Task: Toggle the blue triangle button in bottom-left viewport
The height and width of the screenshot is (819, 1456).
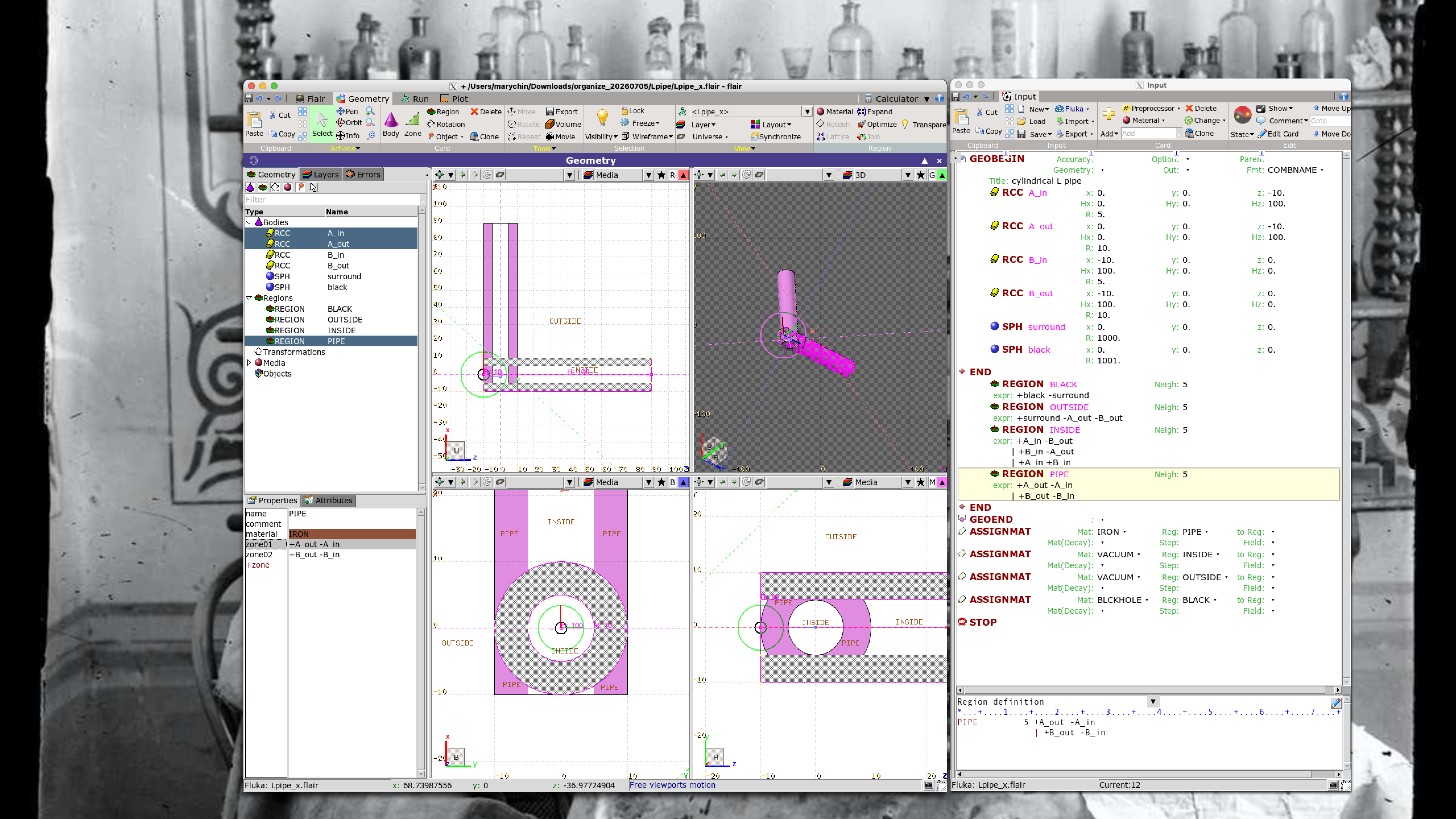Action: click(683, 482)
